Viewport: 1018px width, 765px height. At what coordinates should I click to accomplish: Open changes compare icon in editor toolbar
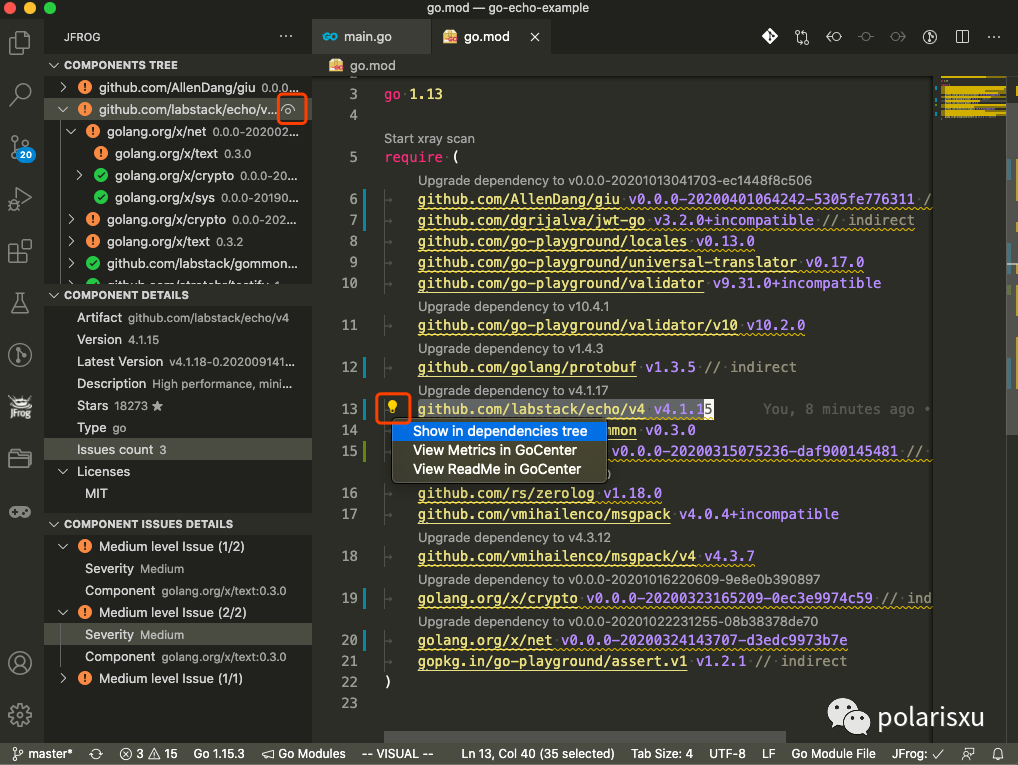click(802, 37)
